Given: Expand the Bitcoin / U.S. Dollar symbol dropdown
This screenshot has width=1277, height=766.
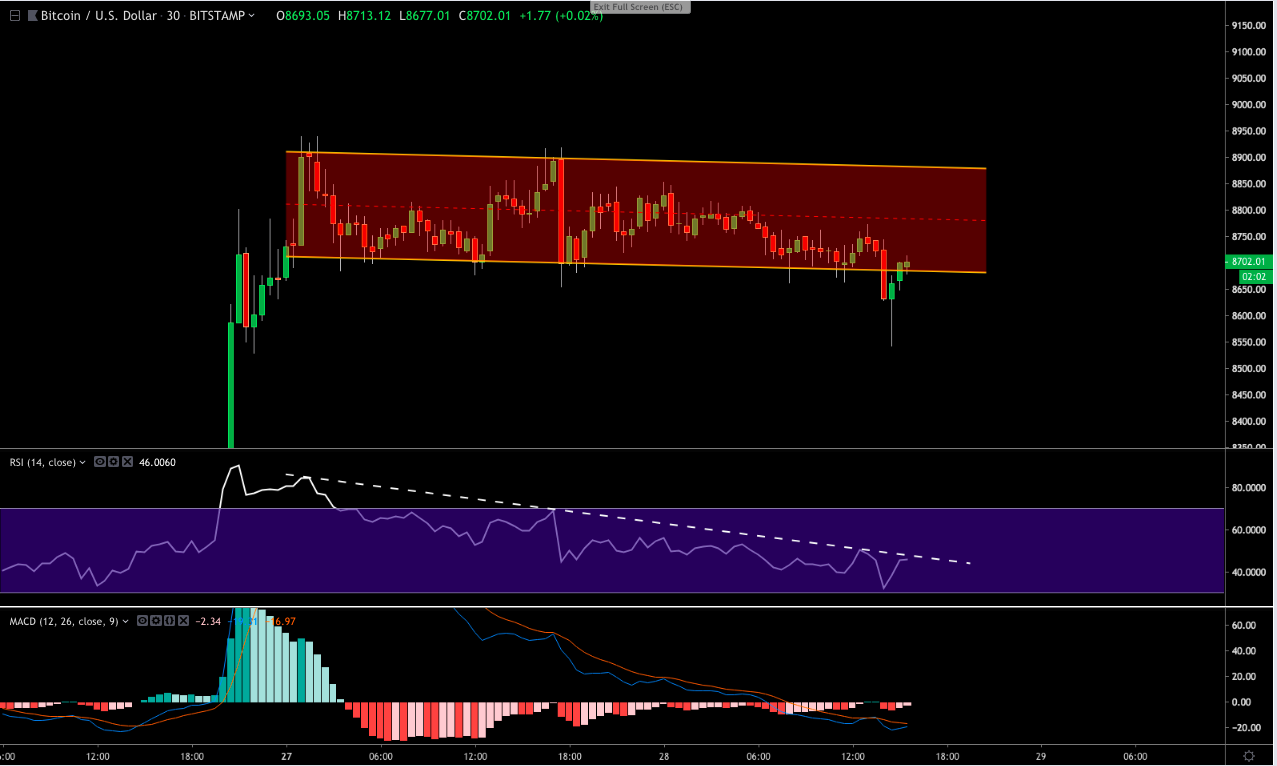Looking at the screenshot, I should pyautogui.click(x=250, y=16).
